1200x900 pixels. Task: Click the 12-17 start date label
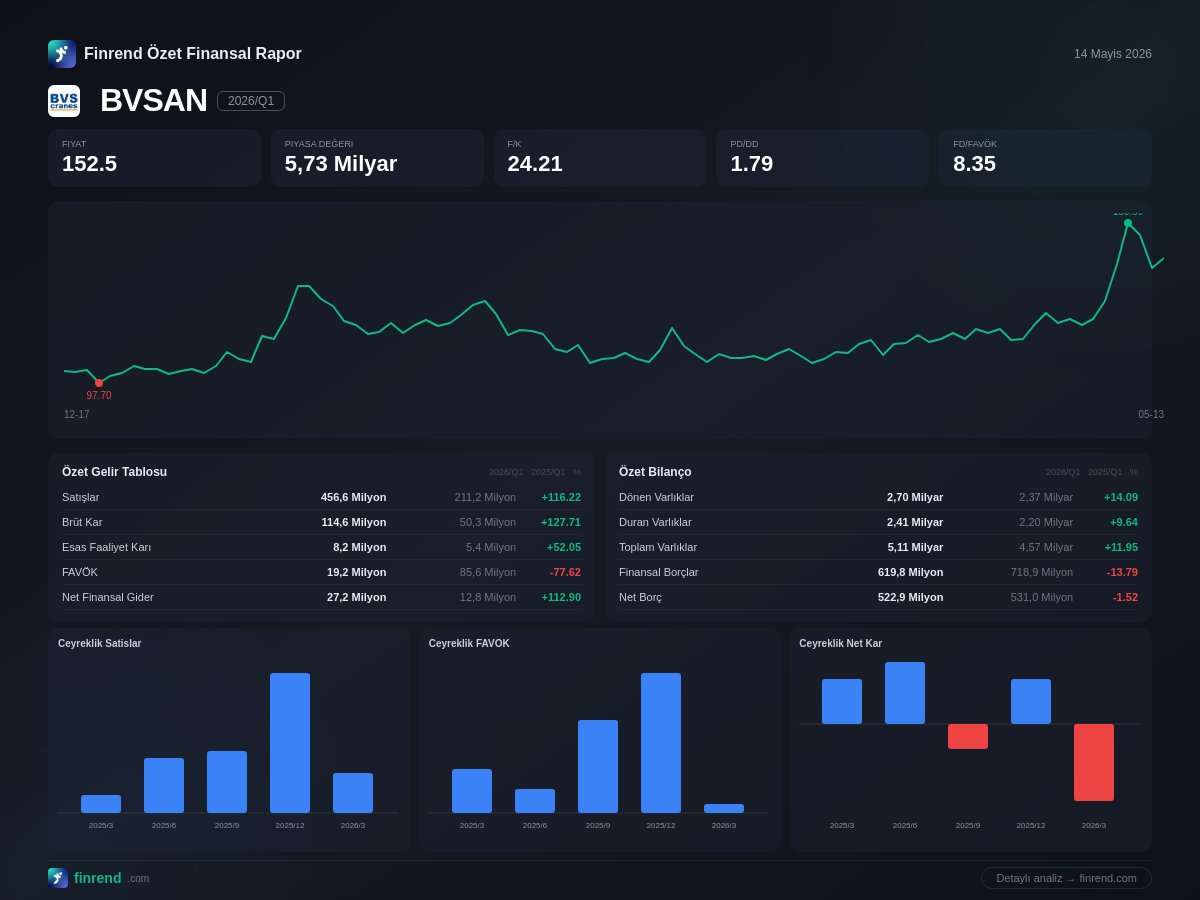coord(77,414)
